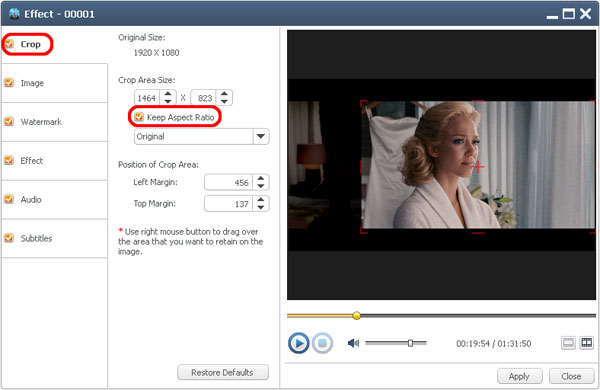Click the volume slider handle
Screen dimensions: 600x390
(410, 343)
